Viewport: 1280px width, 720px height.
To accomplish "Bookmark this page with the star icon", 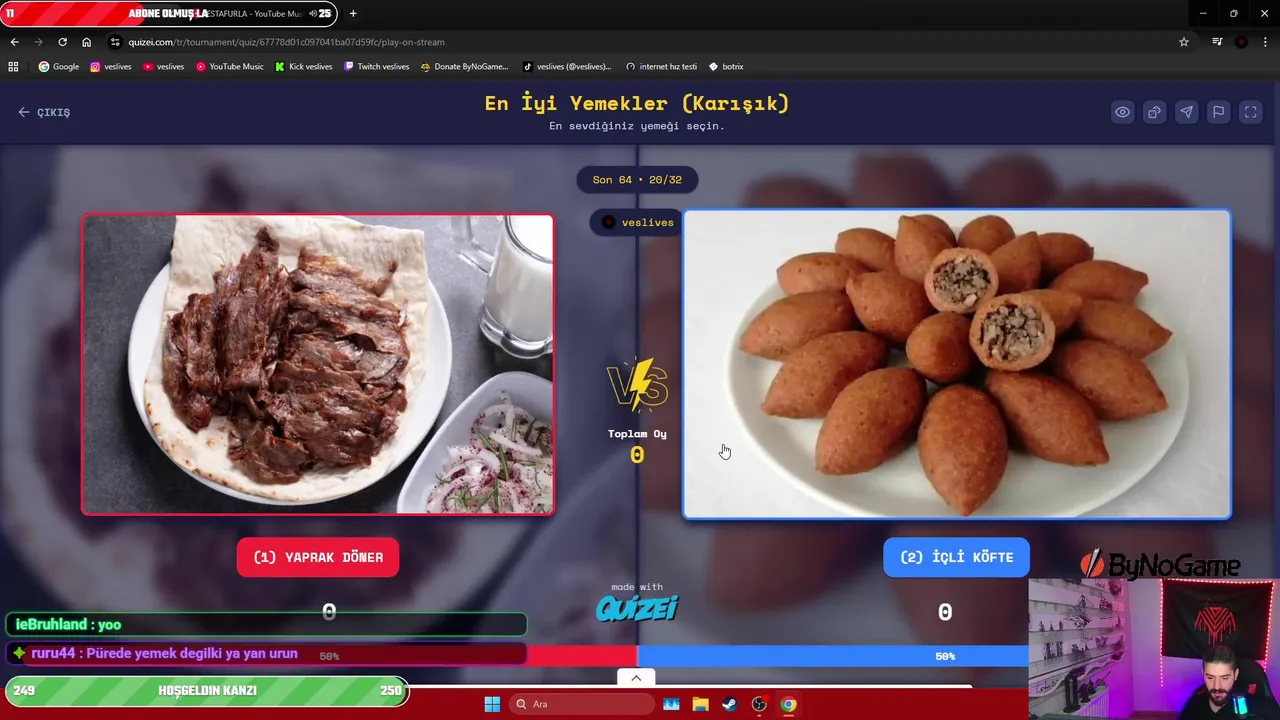I will pos(1184,42).
